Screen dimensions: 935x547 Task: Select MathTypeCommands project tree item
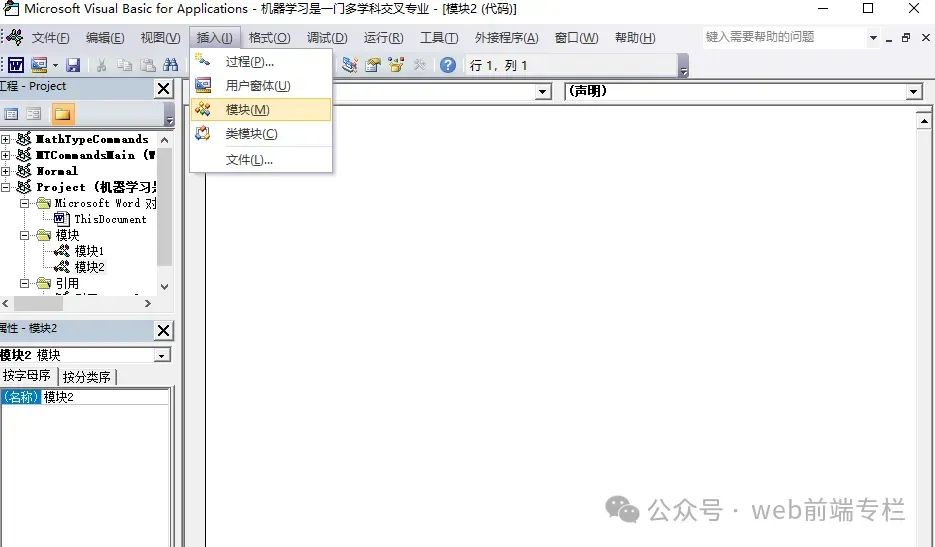92,139
